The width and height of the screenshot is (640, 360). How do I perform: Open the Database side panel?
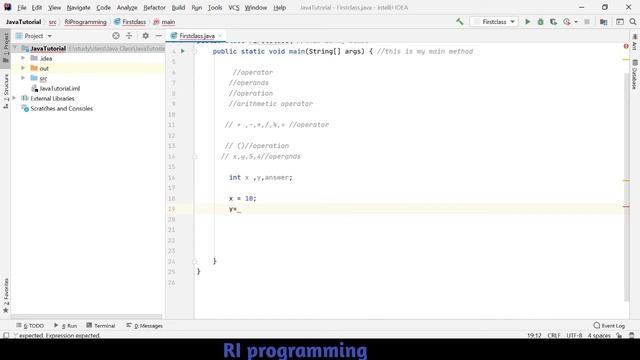tap(635, 75)
